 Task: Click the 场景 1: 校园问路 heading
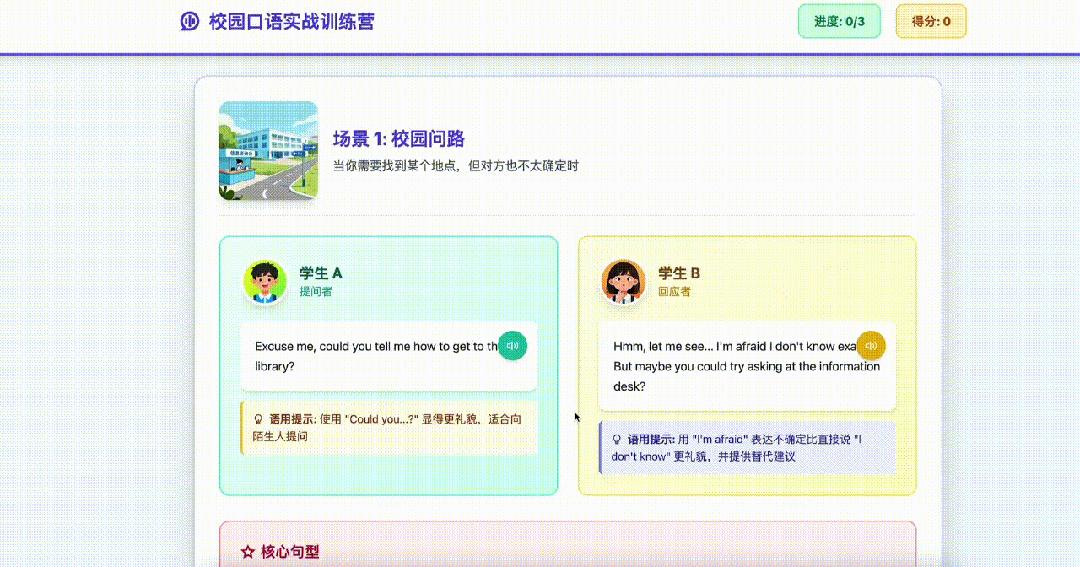coord(399,138)
